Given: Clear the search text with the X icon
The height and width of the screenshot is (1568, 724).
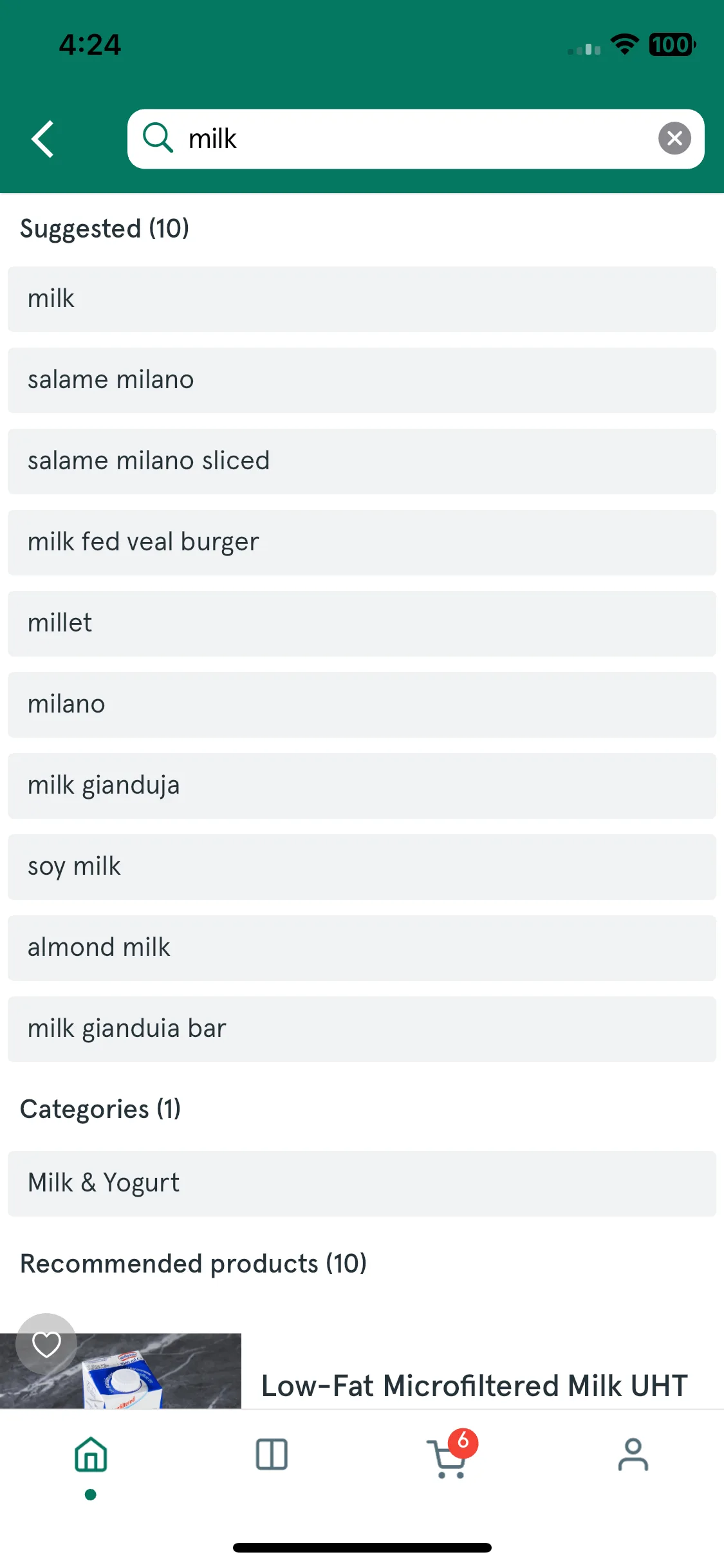Looking at the screenshot, I should [x=674, y=138].
